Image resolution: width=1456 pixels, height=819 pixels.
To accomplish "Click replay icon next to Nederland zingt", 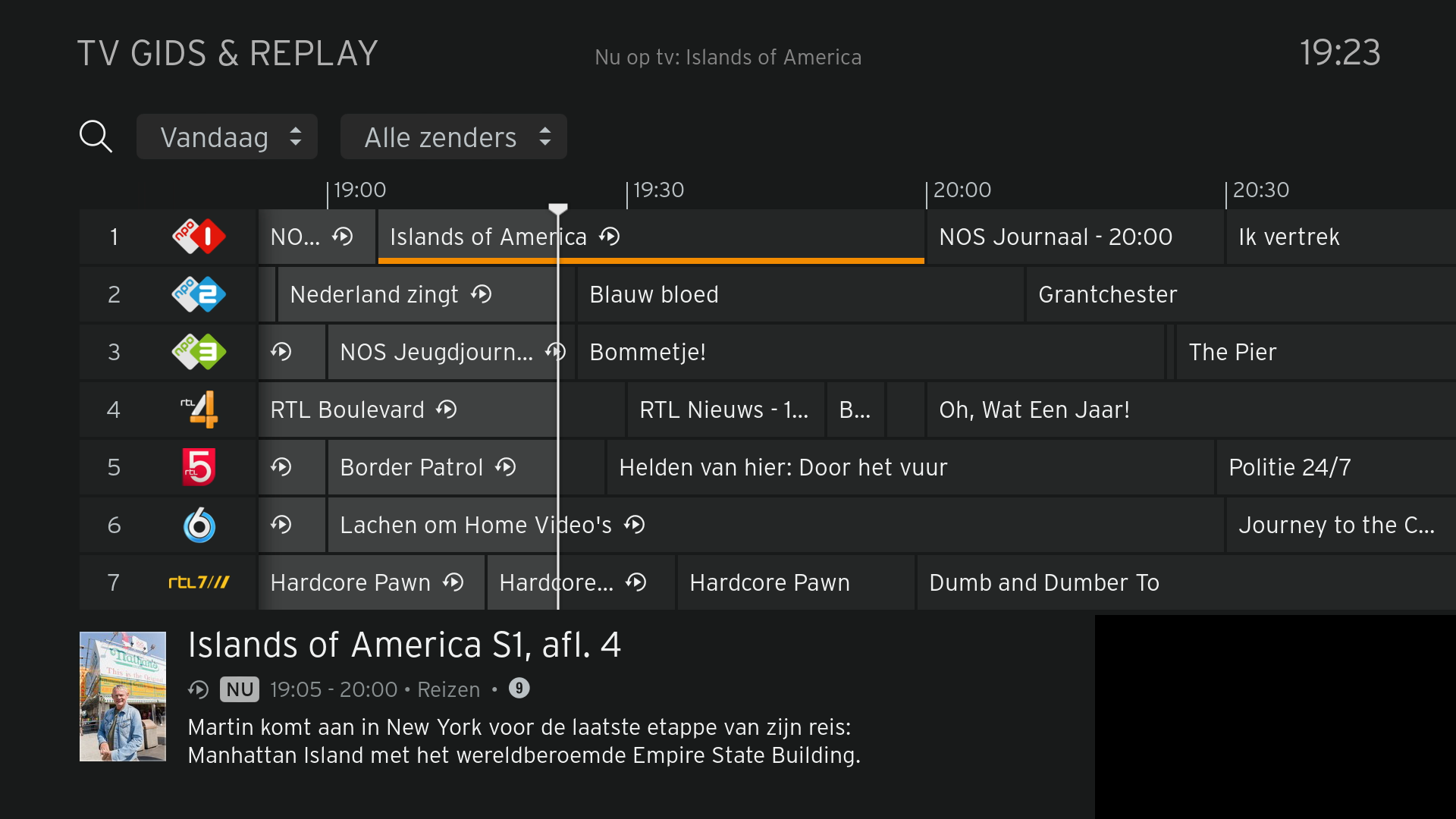I will click(482, 294).
